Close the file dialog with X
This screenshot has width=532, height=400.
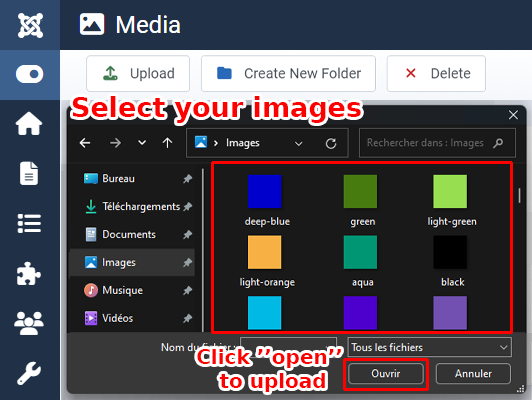pyautogui.click(x=513, y=115)
